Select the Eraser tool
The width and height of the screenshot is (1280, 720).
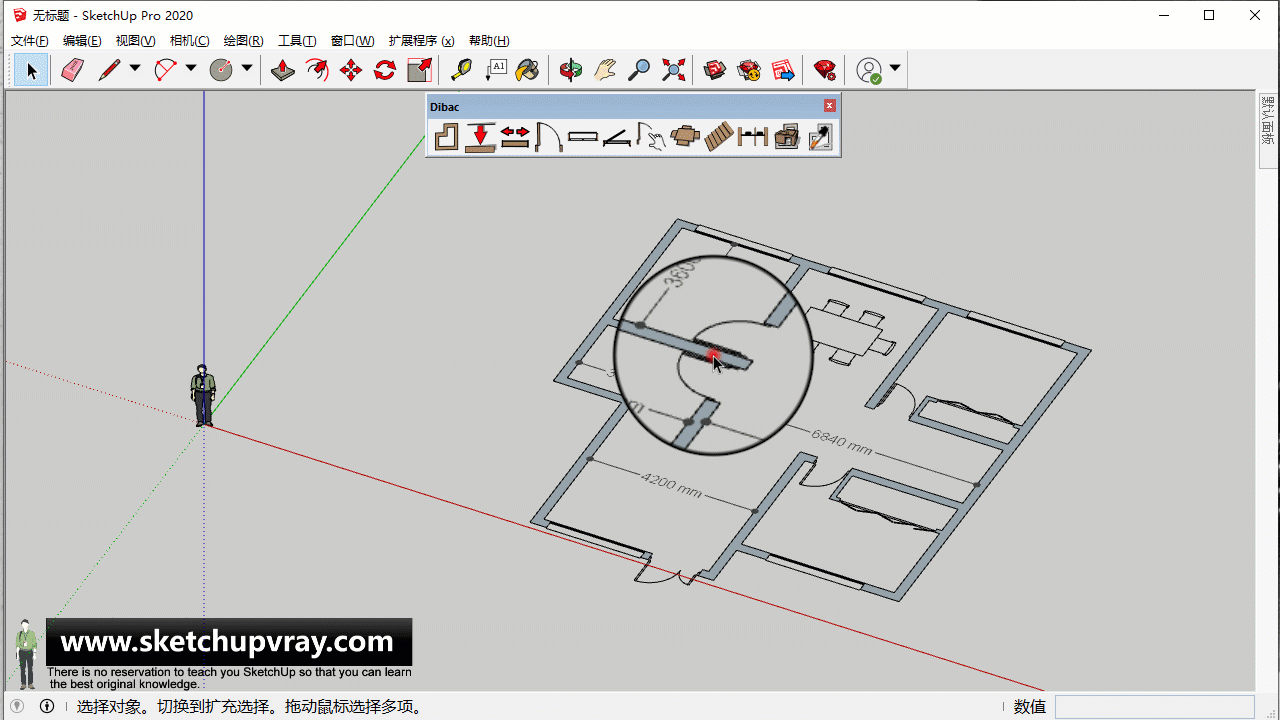72,70
